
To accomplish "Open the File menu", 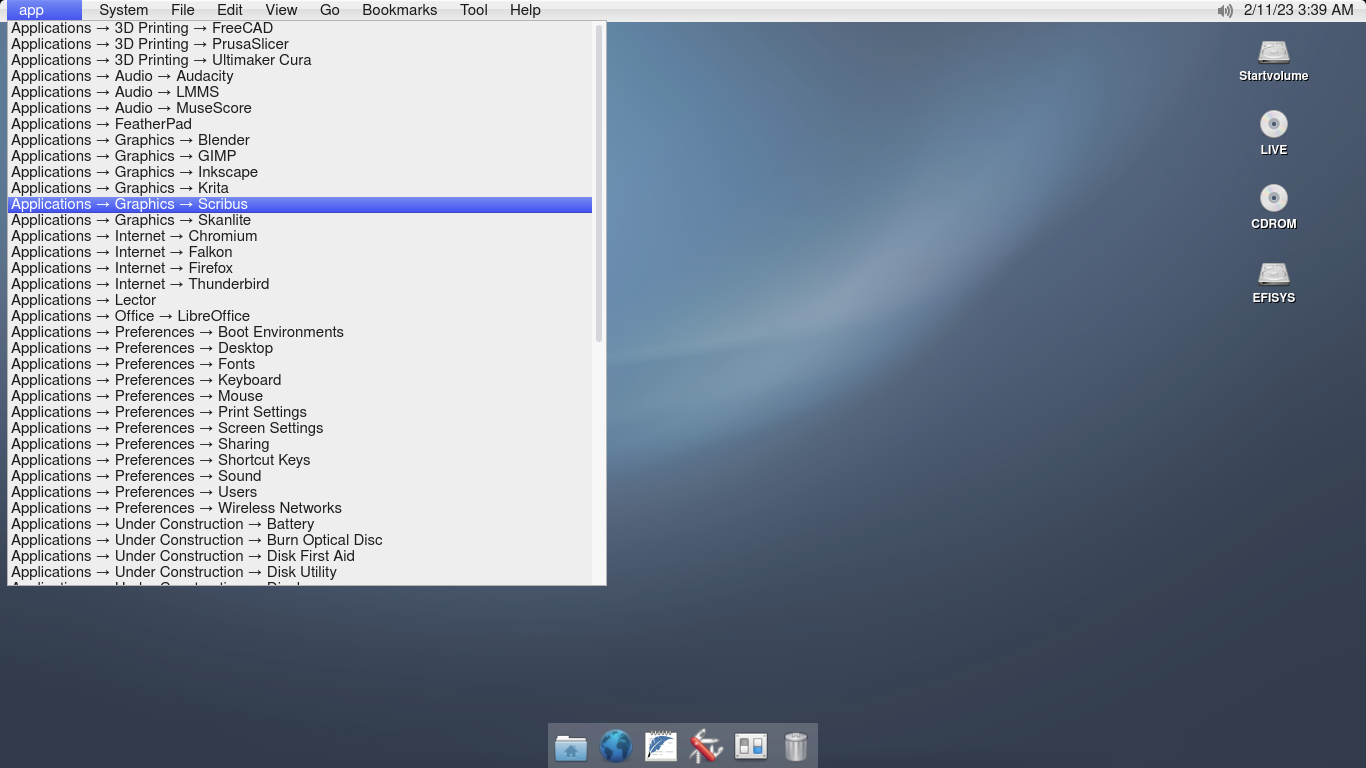I will tap(183, 10).
